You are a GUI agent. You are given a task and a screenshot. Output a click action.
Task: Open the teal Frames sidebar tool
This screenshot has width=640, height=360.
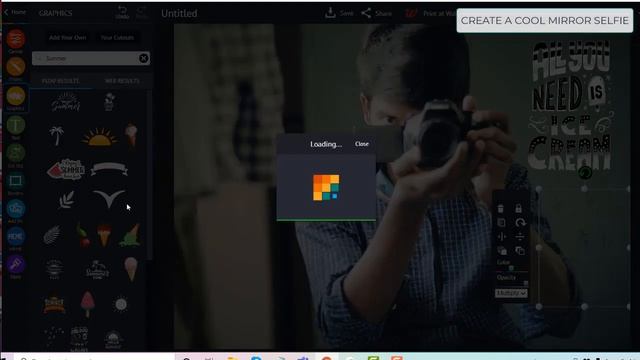(x=16, y=180)
